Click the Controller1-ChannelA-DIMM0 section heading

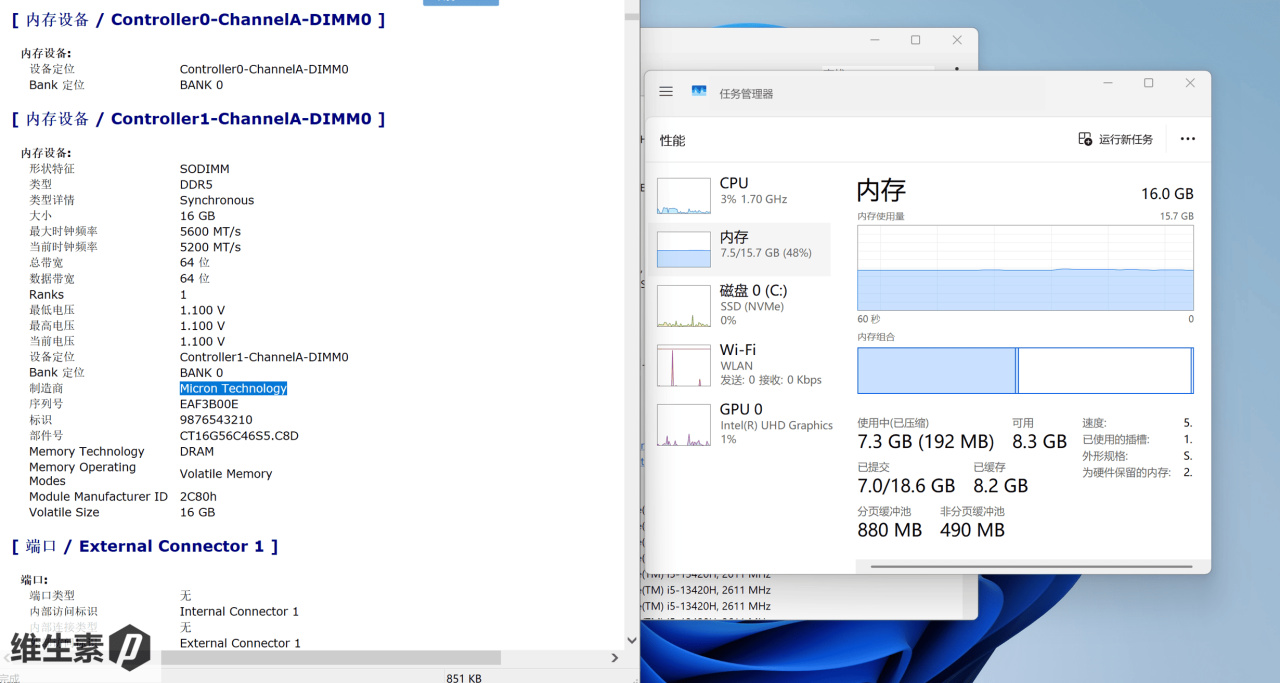198,119
